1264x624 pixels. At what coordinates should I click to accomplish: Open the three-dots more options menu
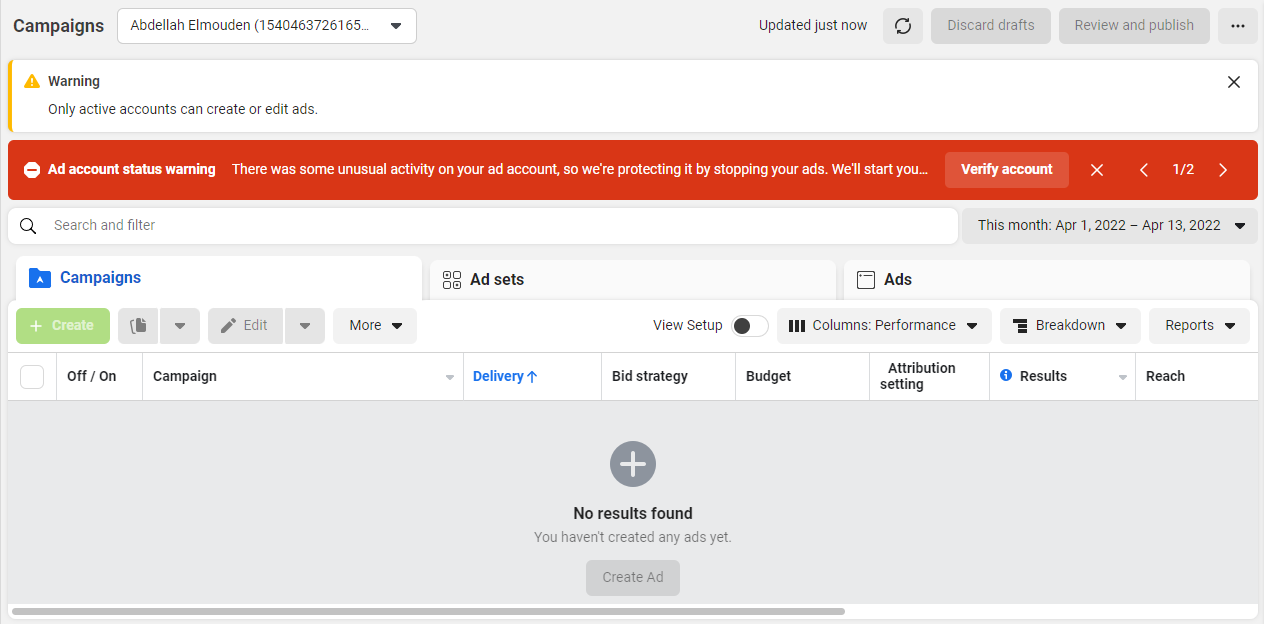1238,26
